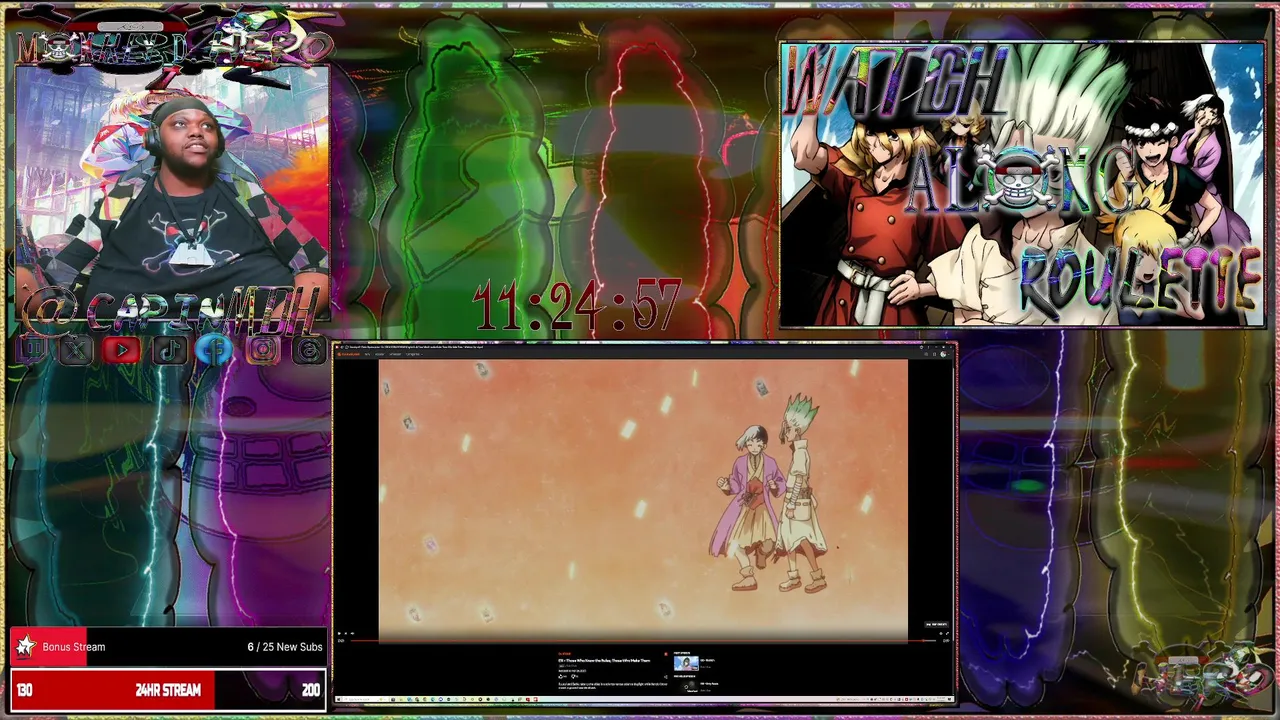The width and height of the screenshot is (1280, 720).
Task: Skip to next episode in player controls
Action: coord(346,633)
